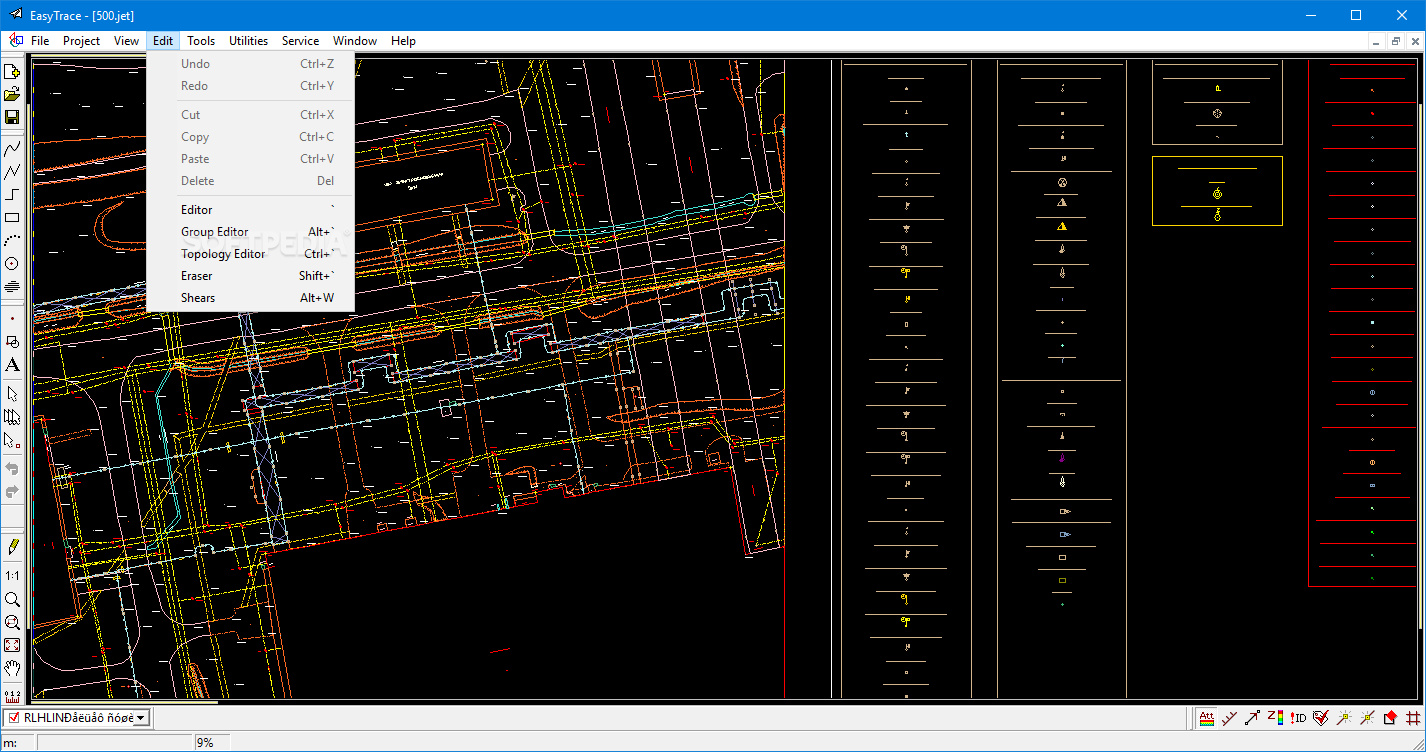Select the pencil tool in left toolbar
1426x752 pixels.
pos(12,546)
